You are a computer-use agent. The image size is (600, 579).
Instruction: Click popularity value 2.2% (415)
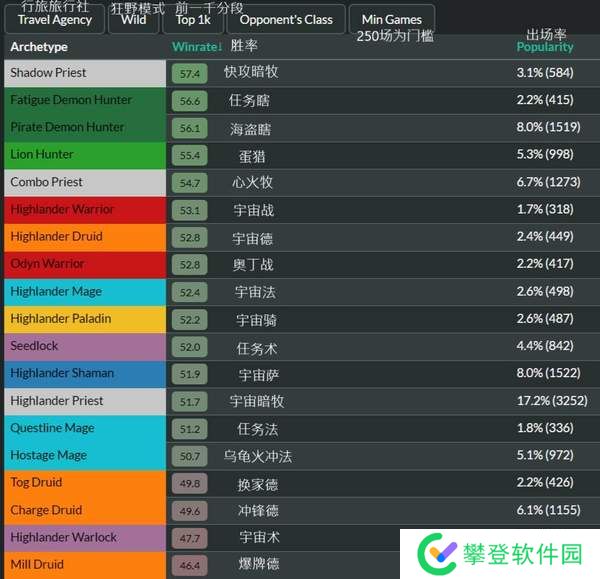[545, 100]
